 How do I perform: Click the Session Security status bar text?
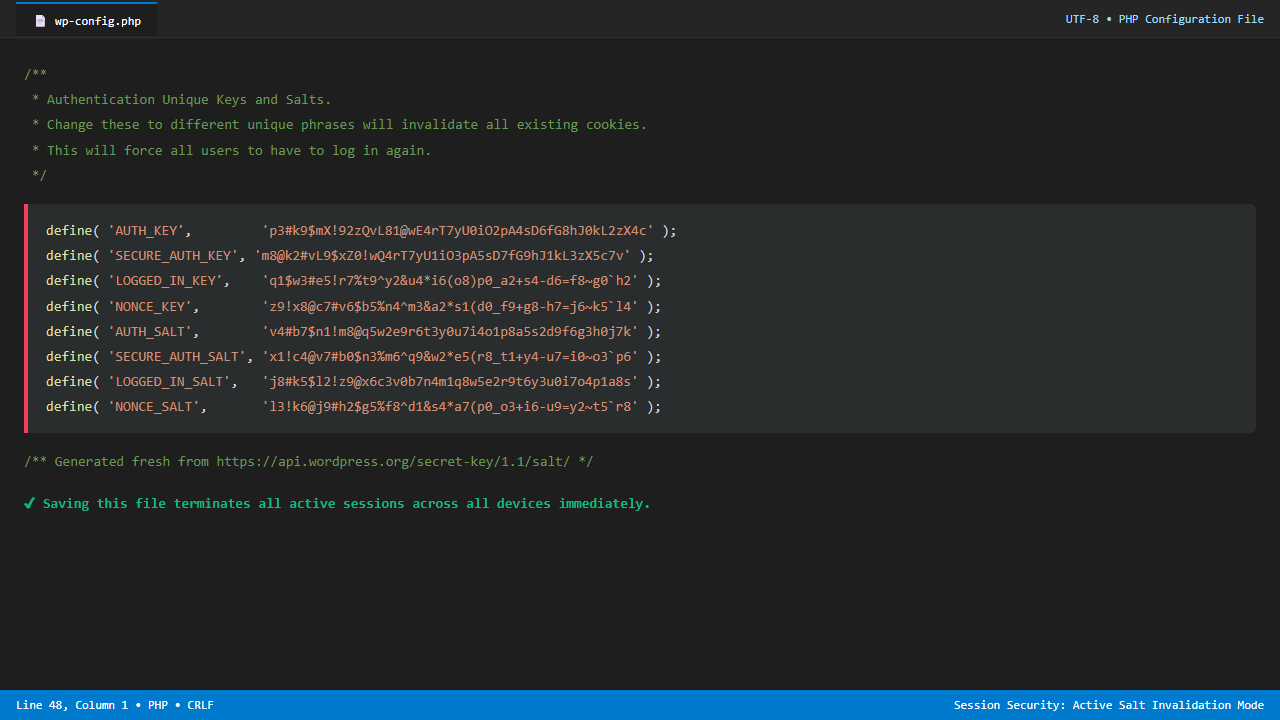tap(1108, 705)
